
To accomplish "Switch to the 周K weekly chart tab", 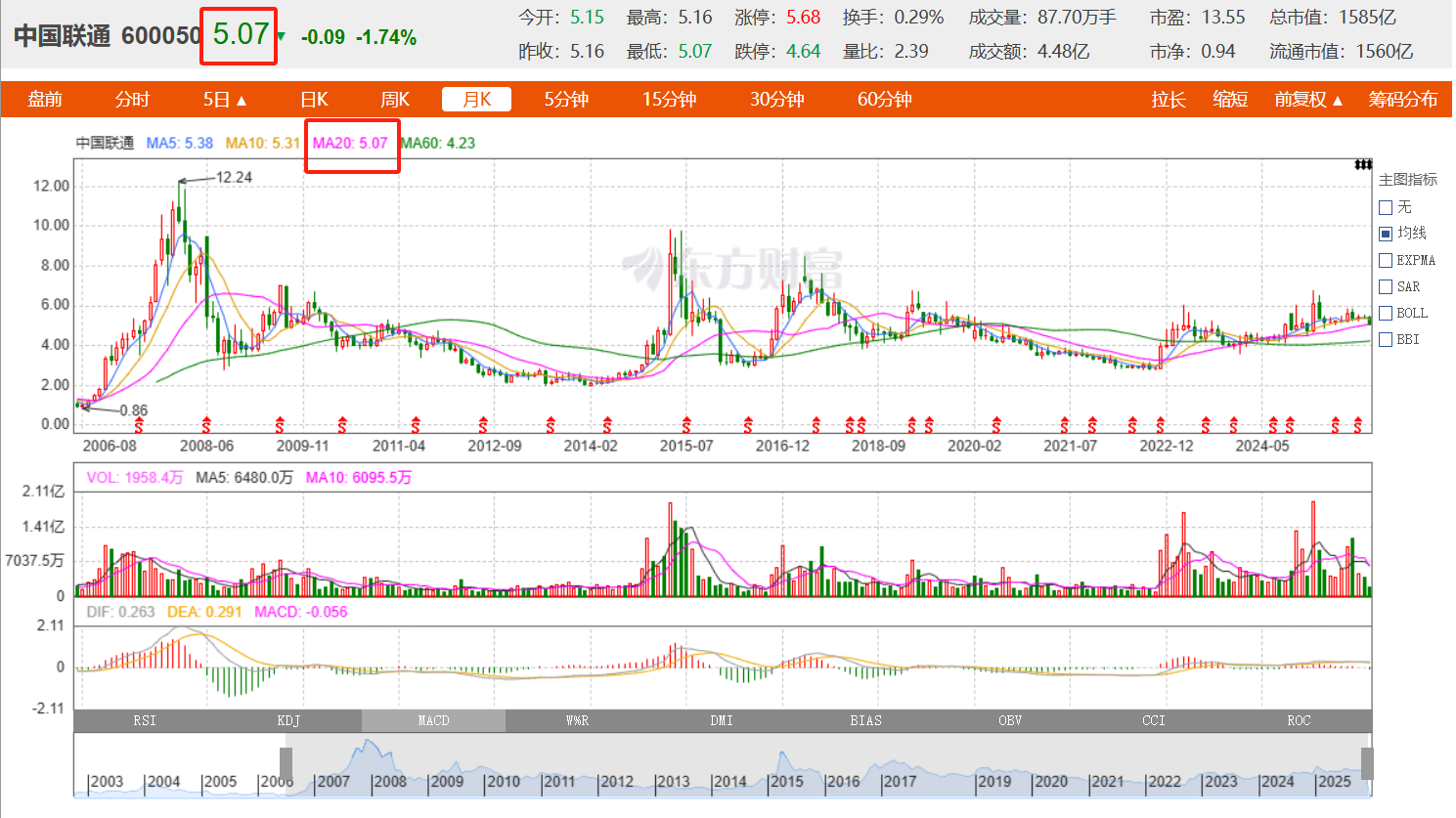I will (x=395, y=100).
